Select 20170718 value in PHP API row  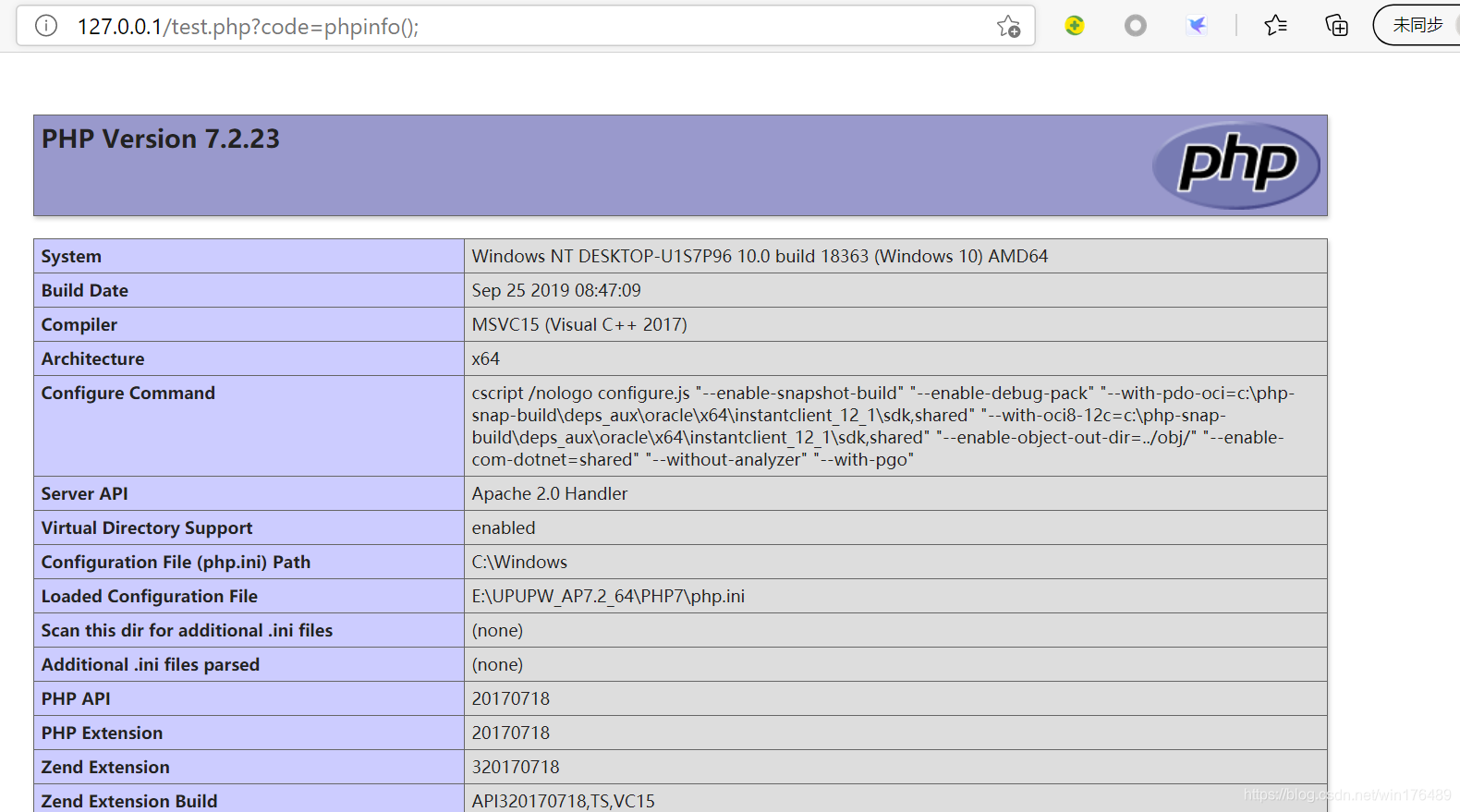pyautogui.click(x=511, y=699)
